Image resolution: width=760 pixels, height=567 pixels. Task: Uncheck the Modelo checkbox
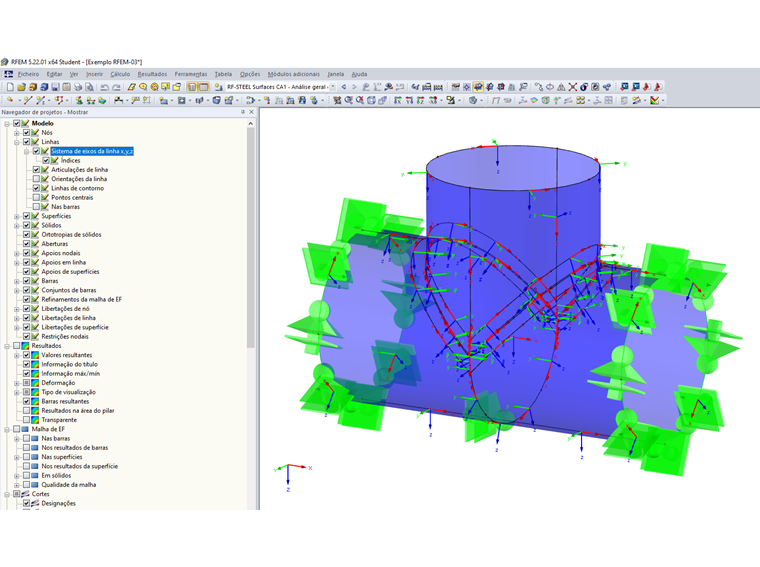tap(17, 123)
